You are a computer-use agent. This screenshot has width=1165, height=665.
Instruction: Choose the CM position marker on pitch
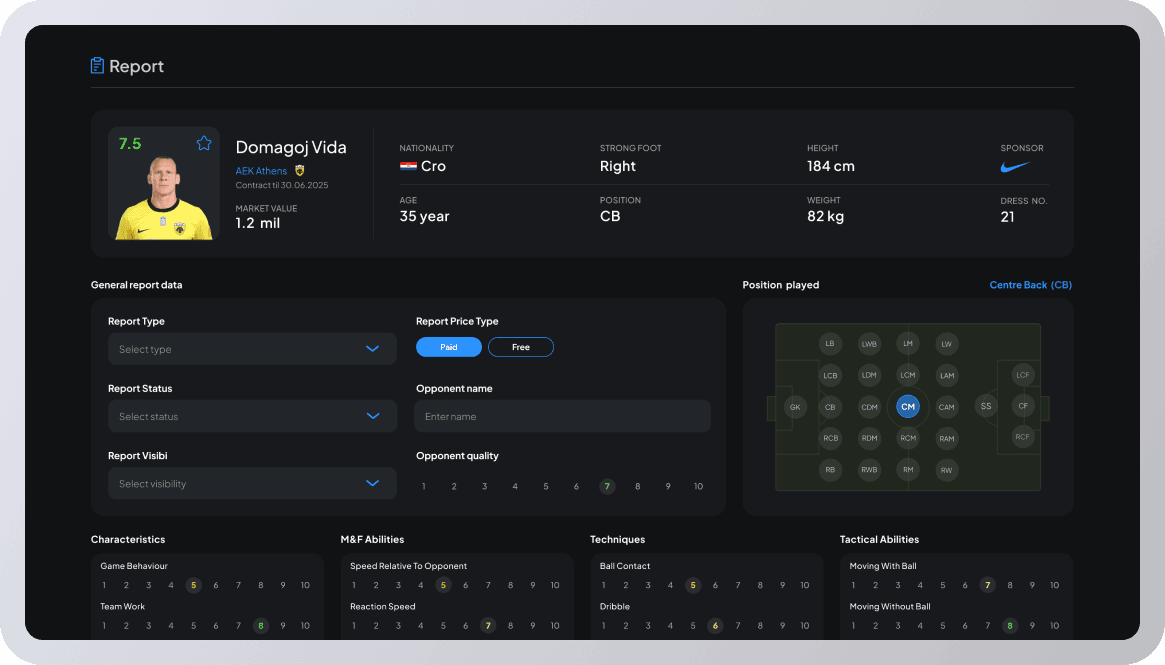pos(907,407)
